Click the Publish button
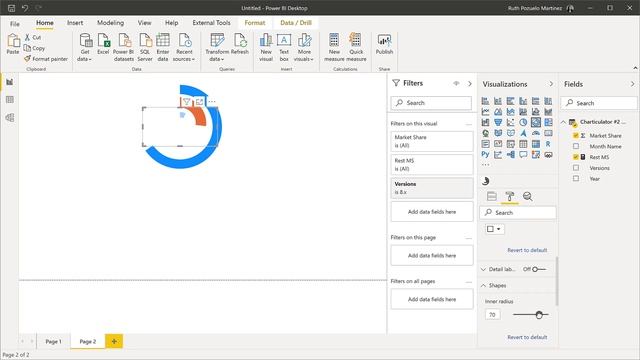Screen dimensions: 640x360 click(x=384, y=44)
